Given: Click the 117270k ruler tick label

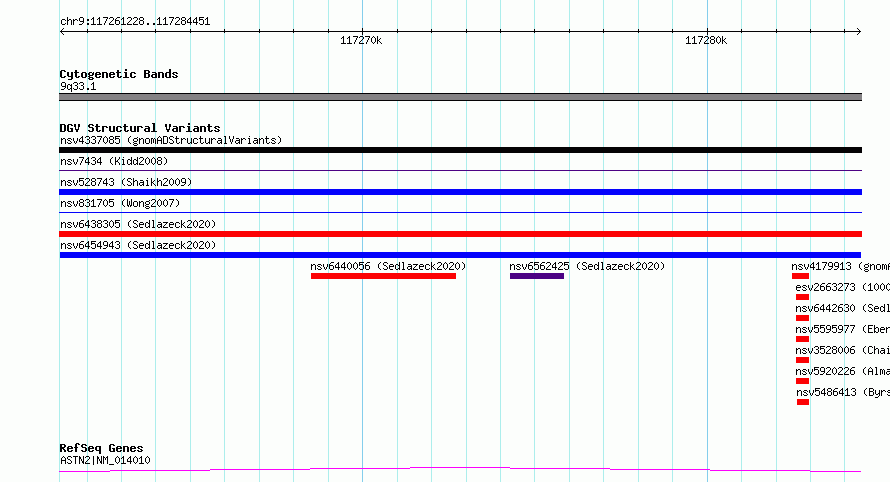Looking at the screenshot, I should [x=361, y=40].
